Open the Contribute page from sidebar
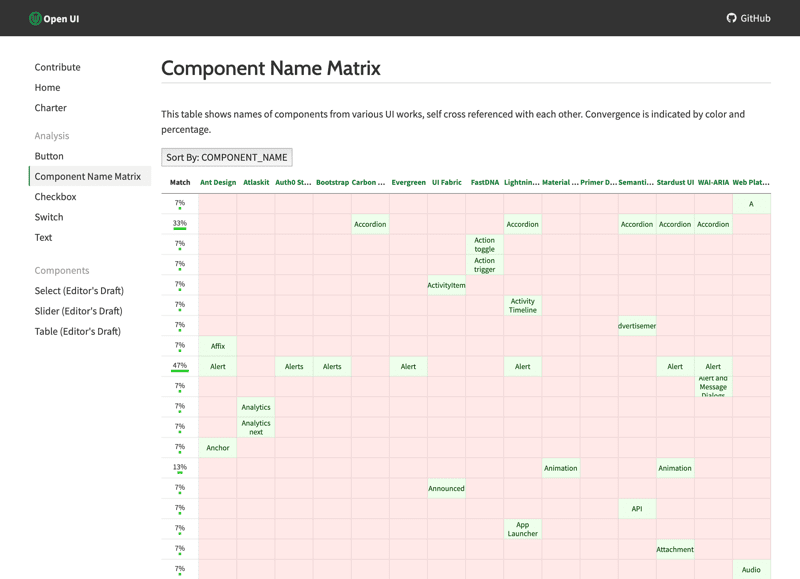The image size is (800, 579). pos(57,67)
